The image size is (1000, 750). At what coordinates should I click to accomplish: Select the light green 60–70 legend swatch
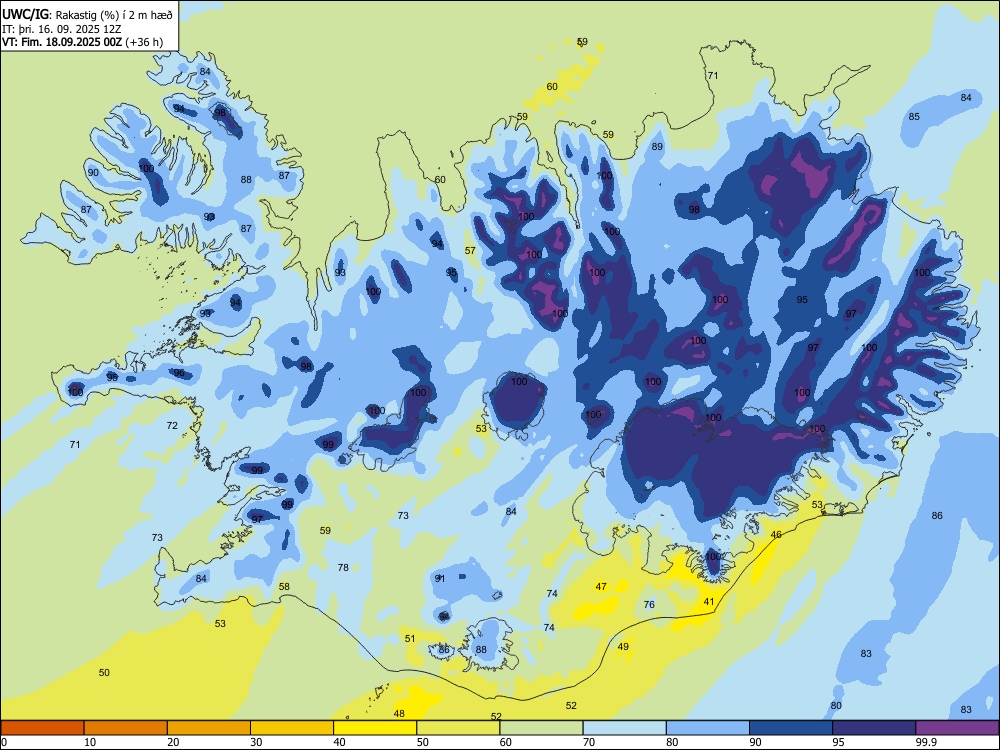541,728
